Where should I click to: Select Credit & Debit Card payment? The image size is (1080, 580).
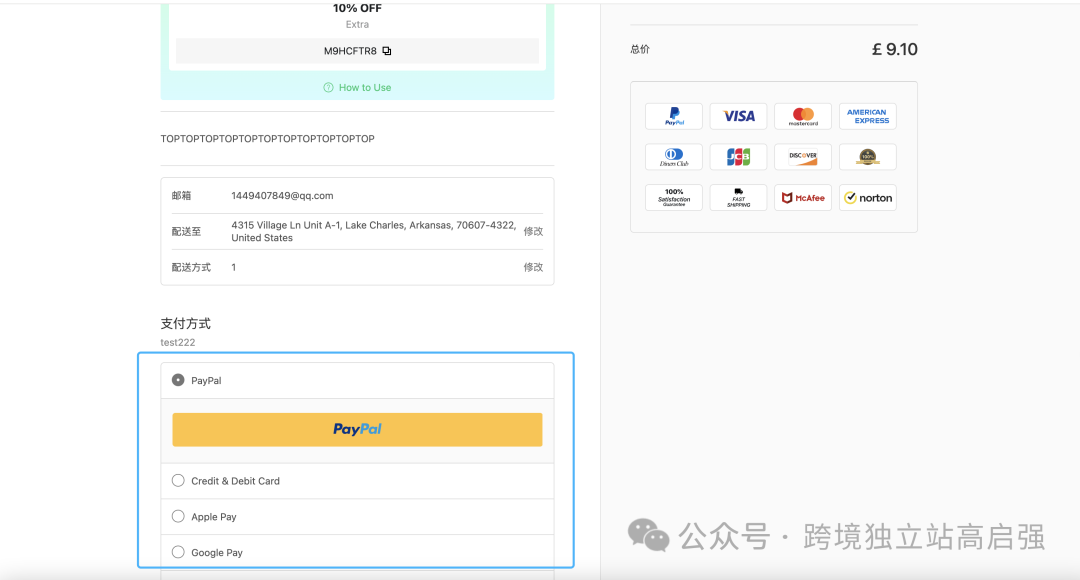click(178, 481)
